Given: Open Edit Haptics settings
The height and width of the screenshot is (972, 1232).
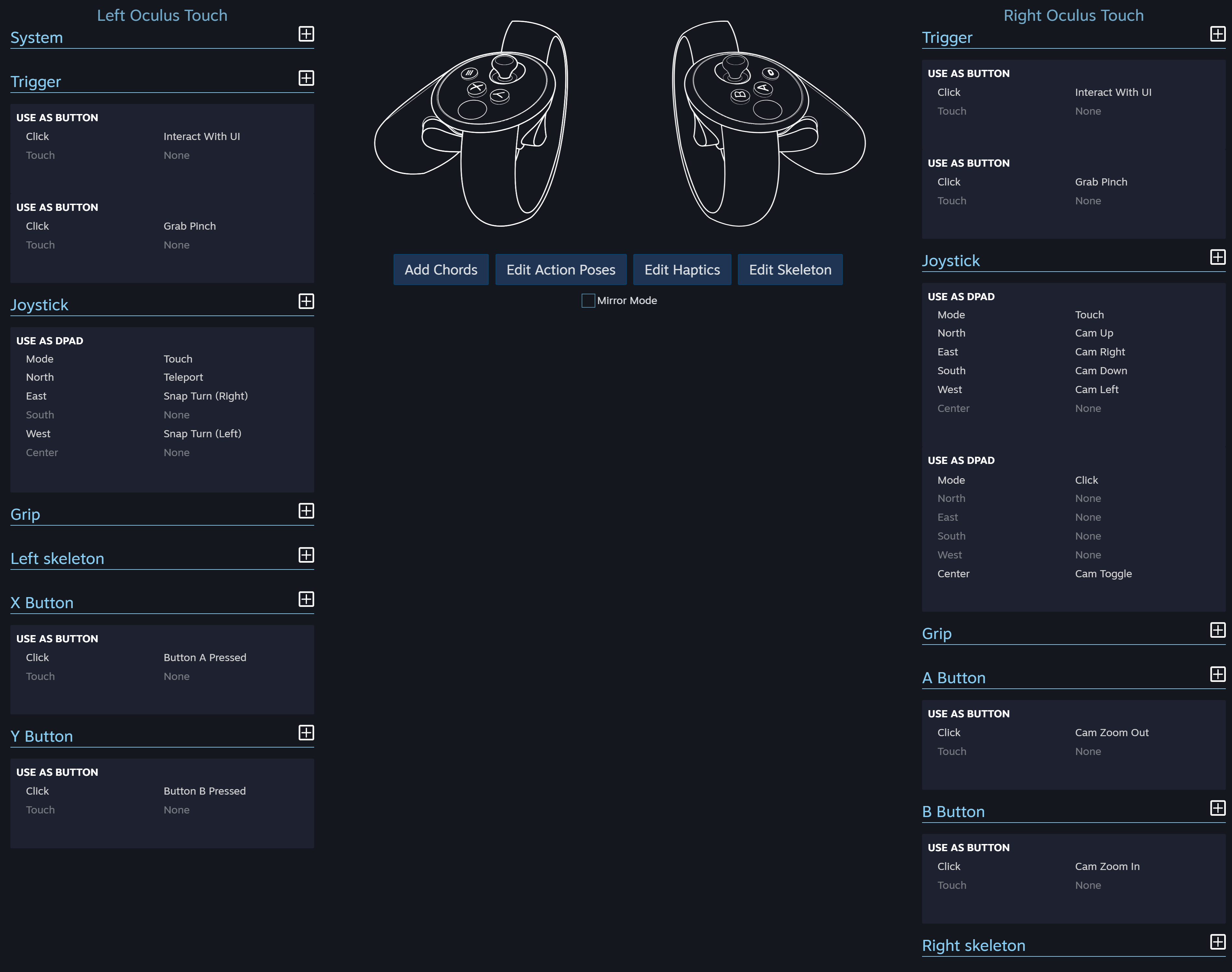Looking at the screenshot, I should tap(682, 270).
